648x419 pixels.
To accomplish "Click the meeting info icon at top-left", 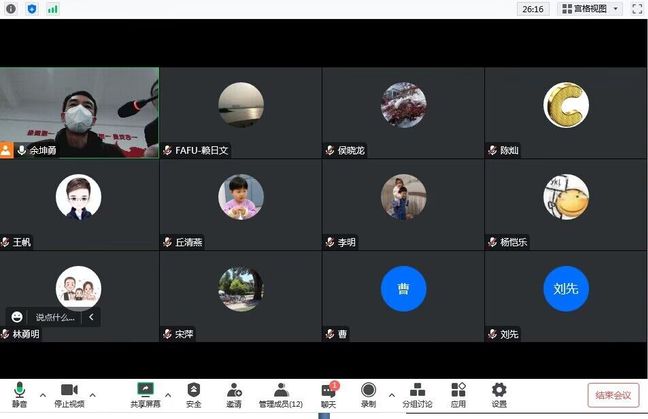I will [x=12, y=9].
